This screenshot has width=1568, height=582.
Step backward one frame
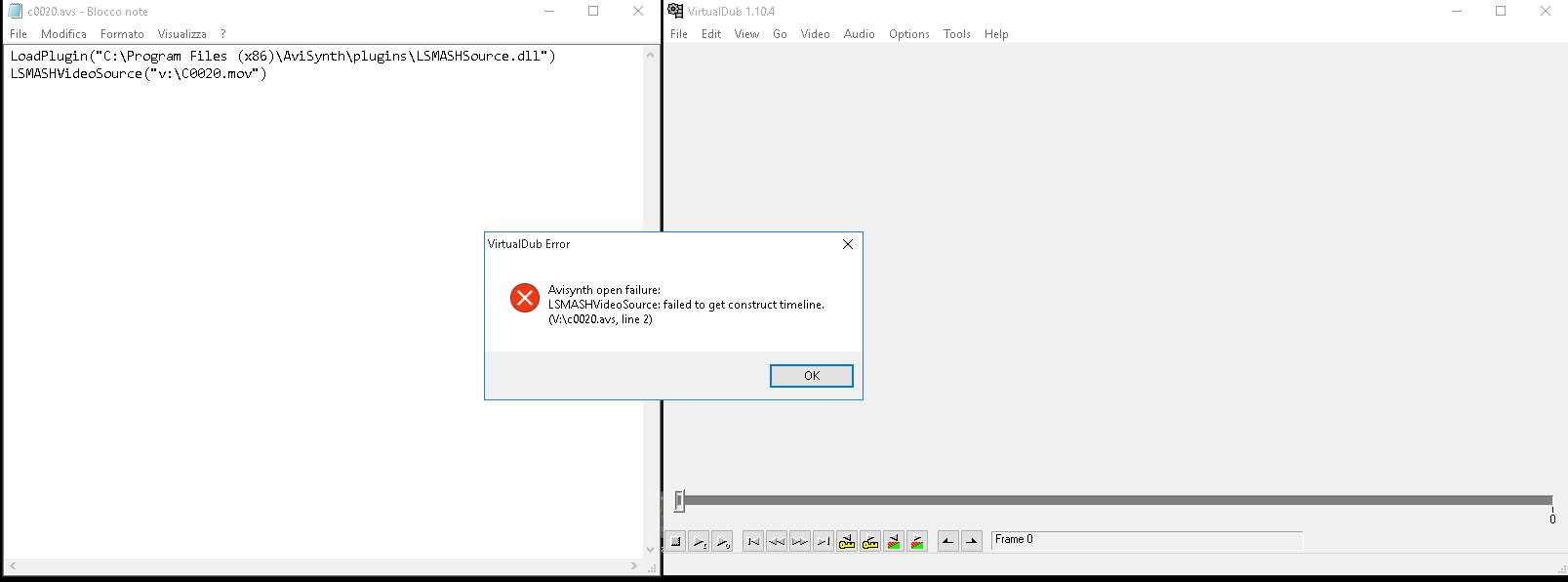(x=777, y=541)
